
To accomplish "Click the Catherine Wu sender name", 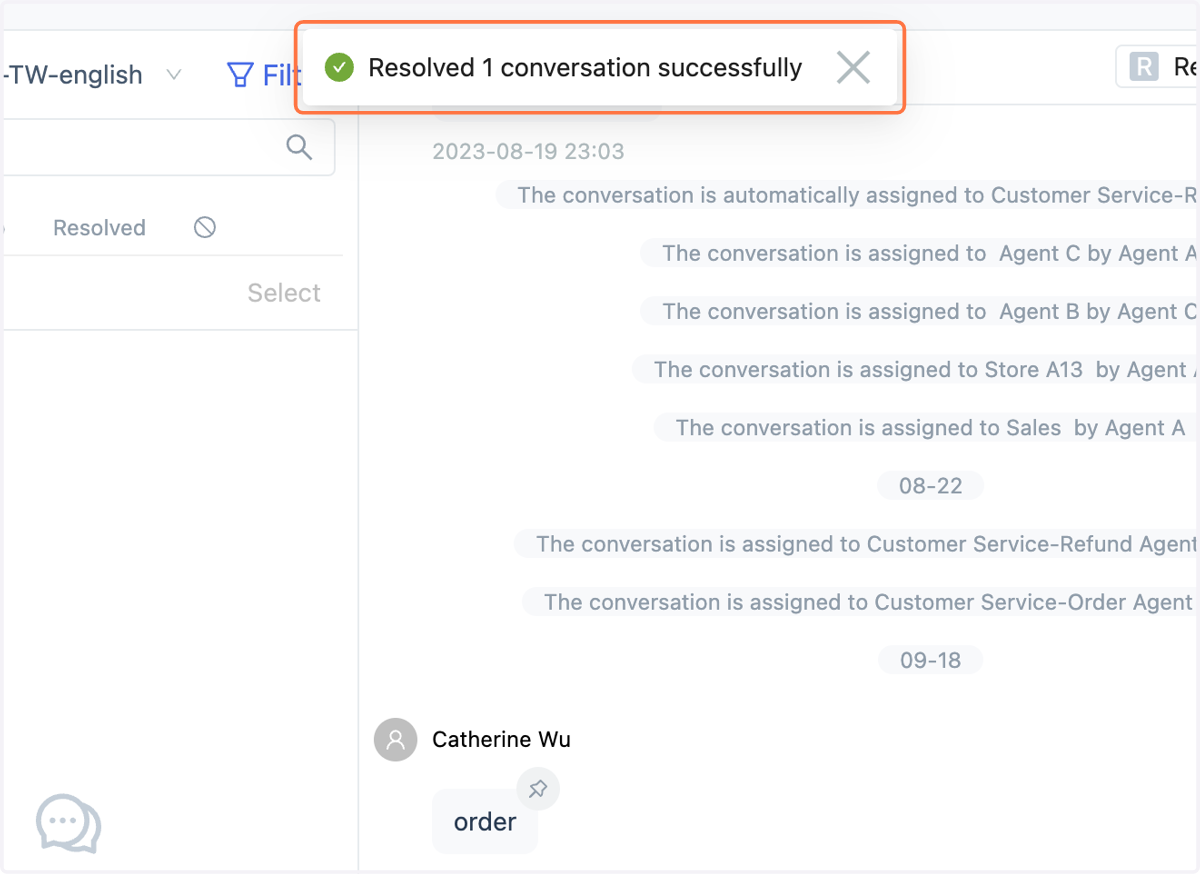I will [x=501, y=740].
